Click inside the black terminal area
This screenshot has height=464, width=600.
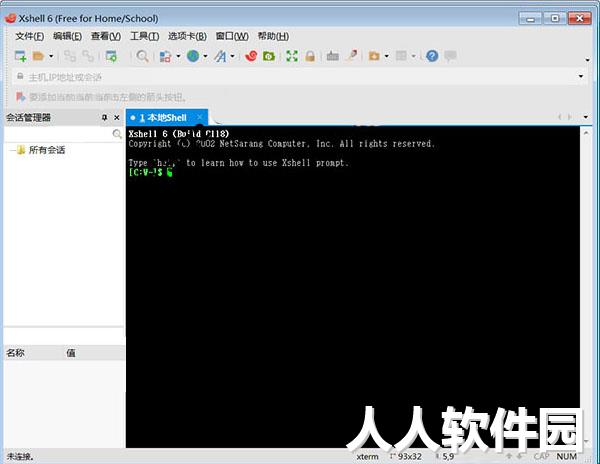tap(352, 287)
